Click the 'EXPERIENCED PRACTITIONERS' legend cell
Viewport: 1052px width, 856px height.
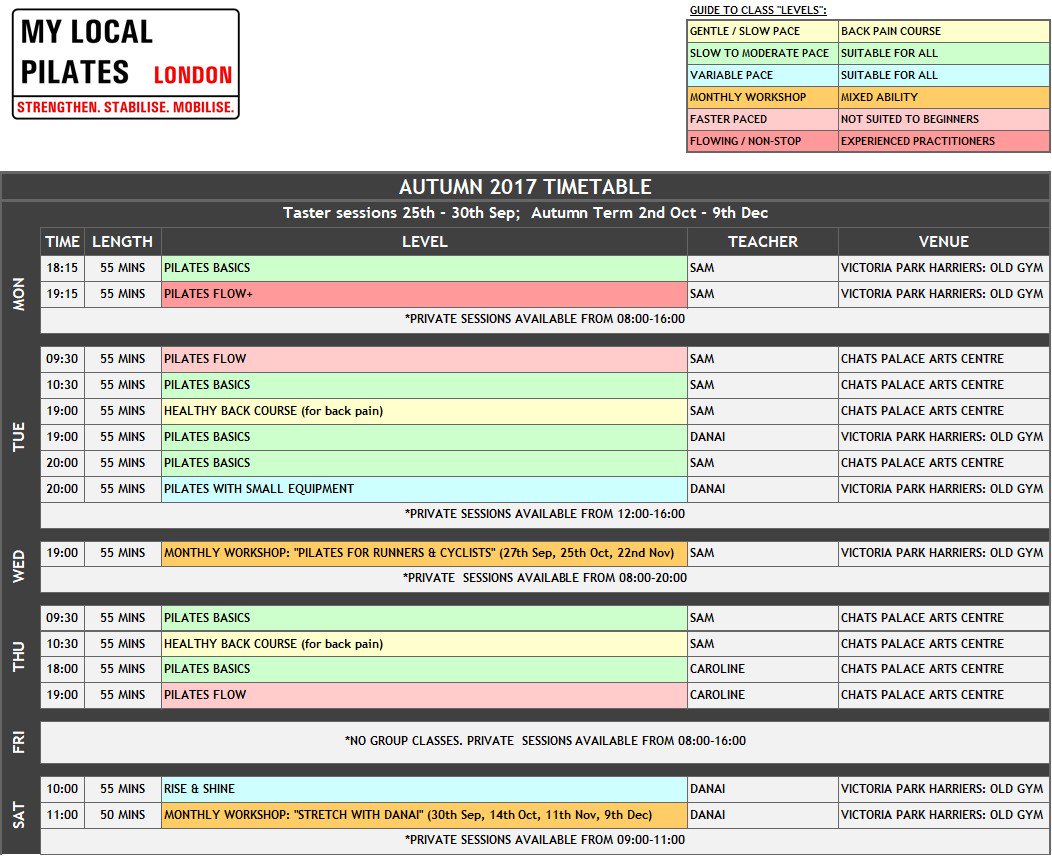point(944,142)
